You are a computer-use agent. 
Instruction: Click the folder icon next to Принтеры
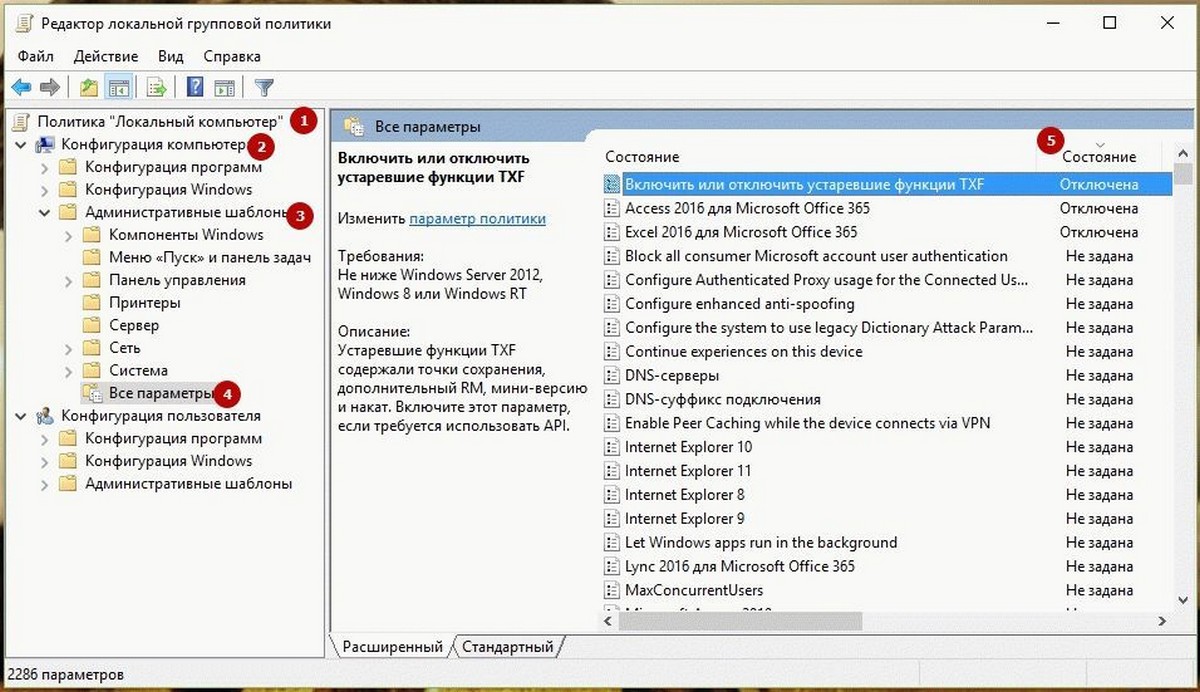click(x=92, y=302)
